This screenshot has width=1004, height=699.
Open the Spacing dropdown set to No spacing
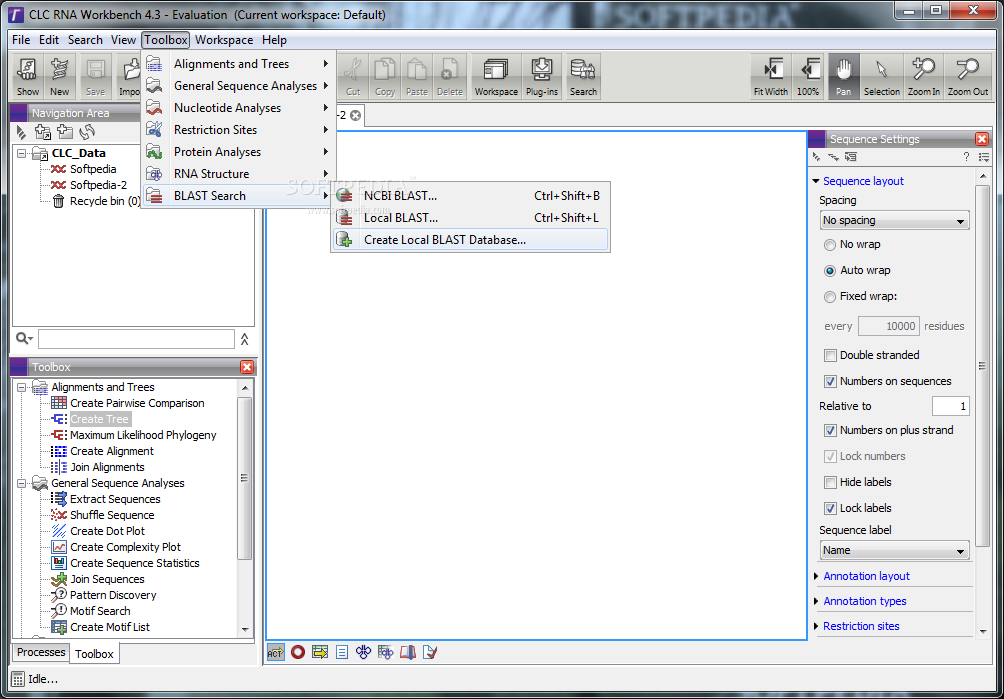(895, 220)
